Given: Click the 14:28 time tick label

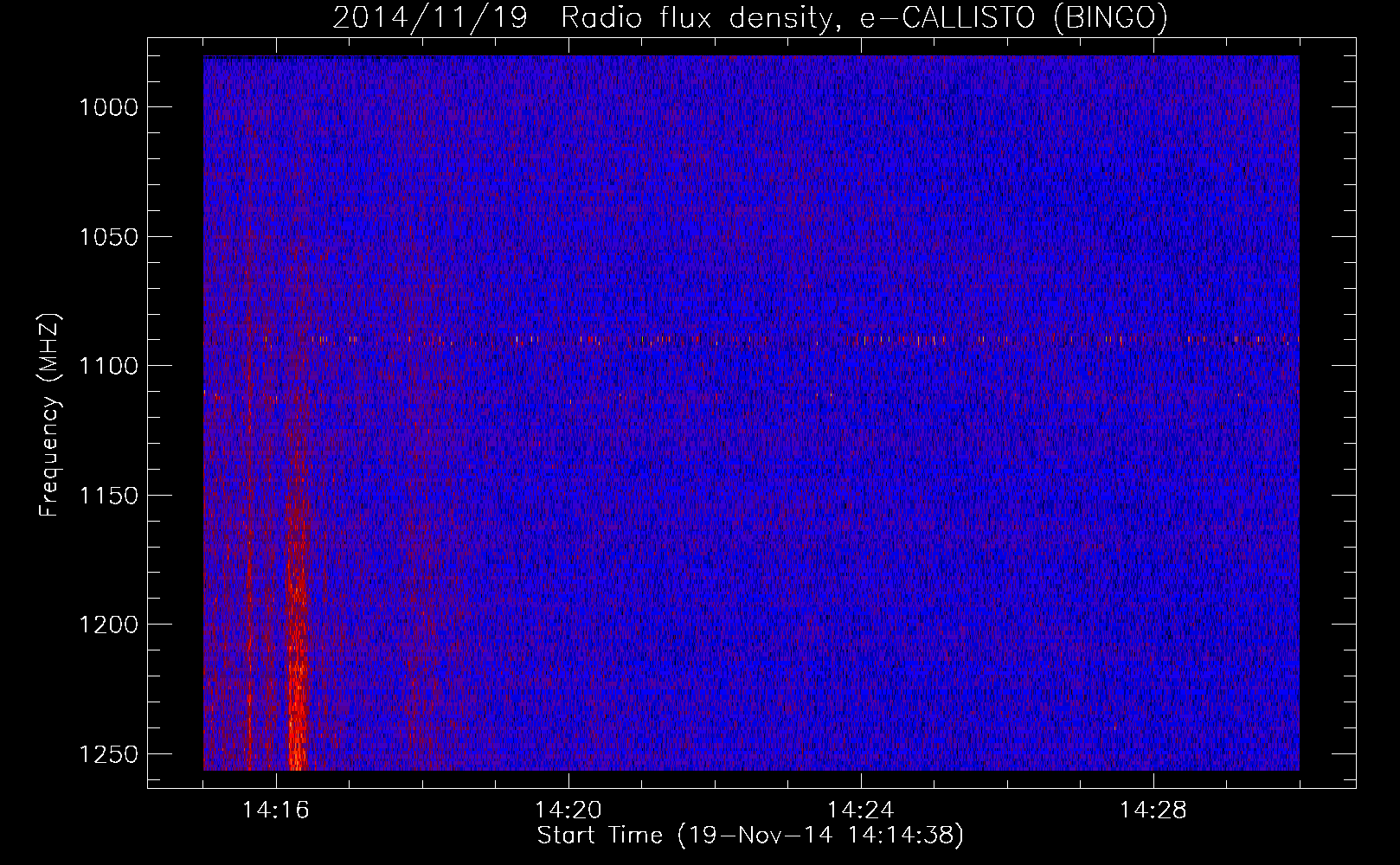Looking at the screenshot, I should (x=1153, y=811).
